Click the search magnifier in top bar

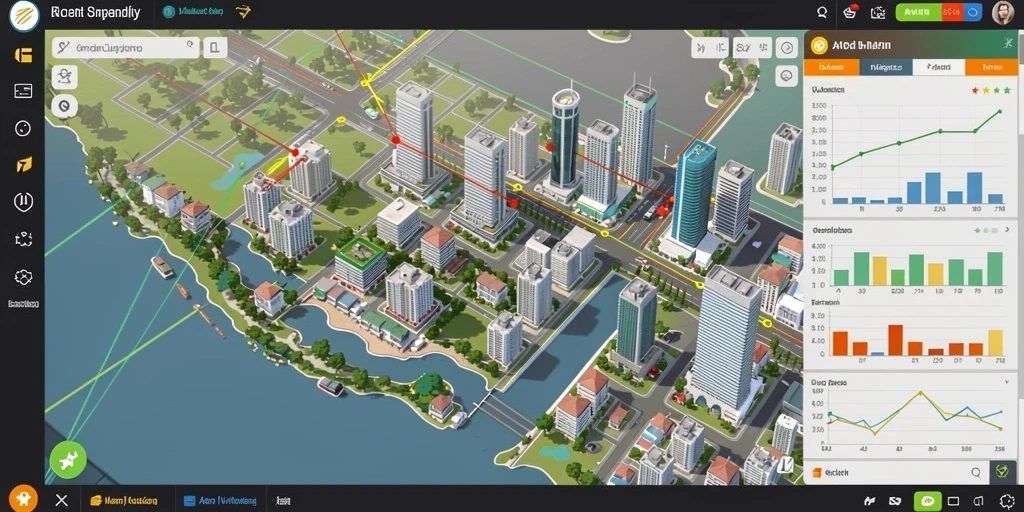pyautogui.click(x=822, y=12)
